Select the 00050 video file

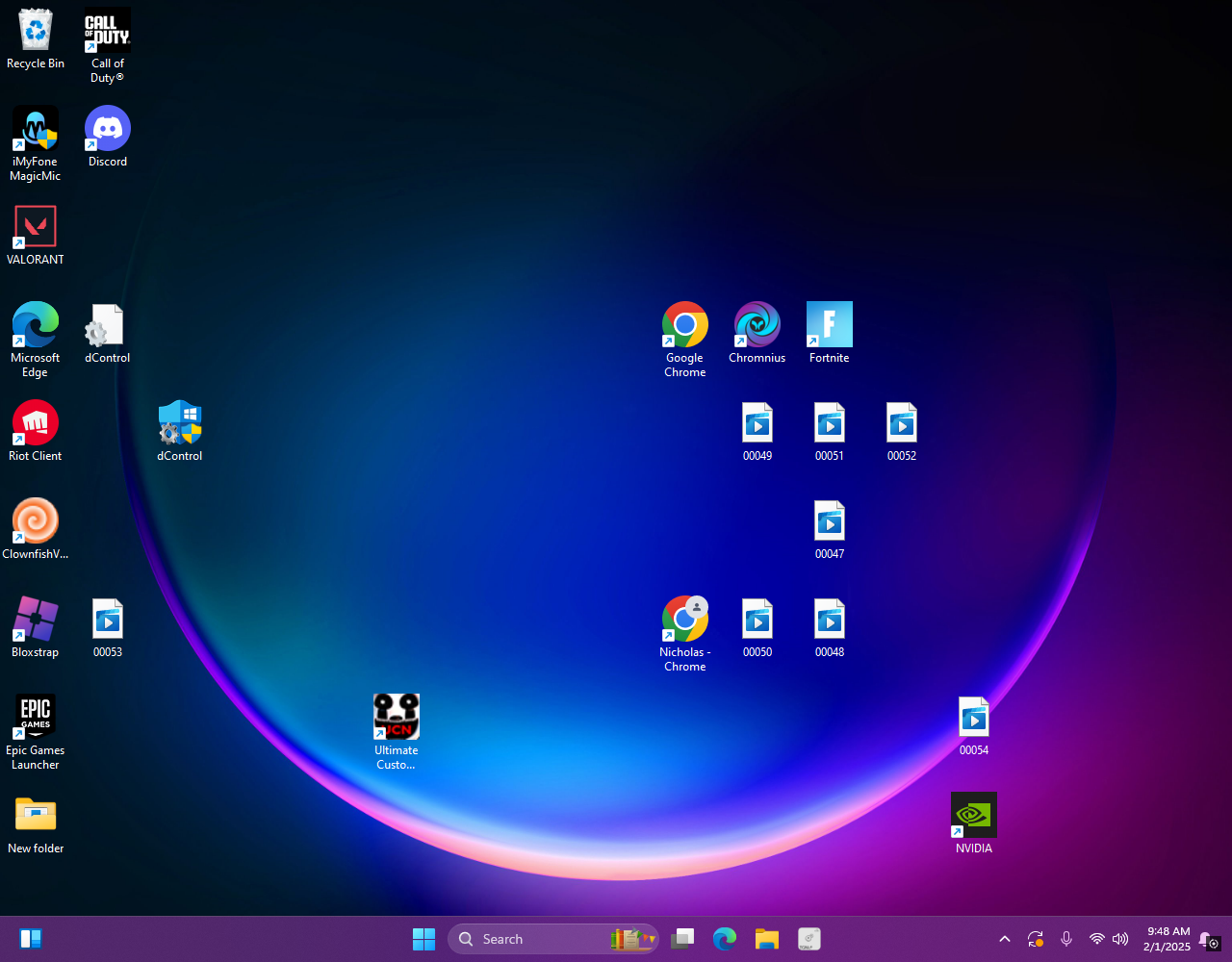(757, 627)
